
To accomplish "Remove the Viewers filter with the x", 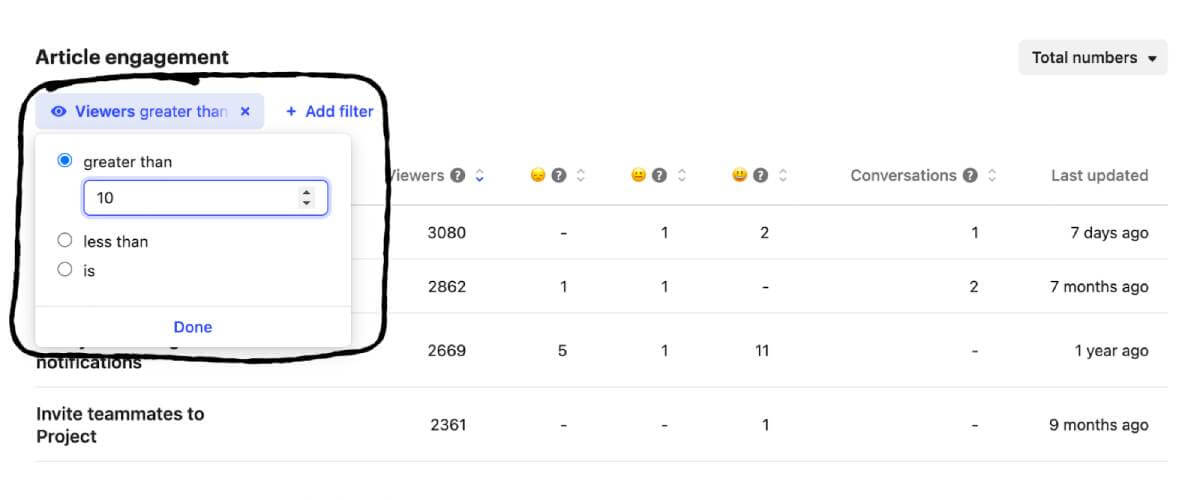I will pyautogui.click(x=245, y=112).
